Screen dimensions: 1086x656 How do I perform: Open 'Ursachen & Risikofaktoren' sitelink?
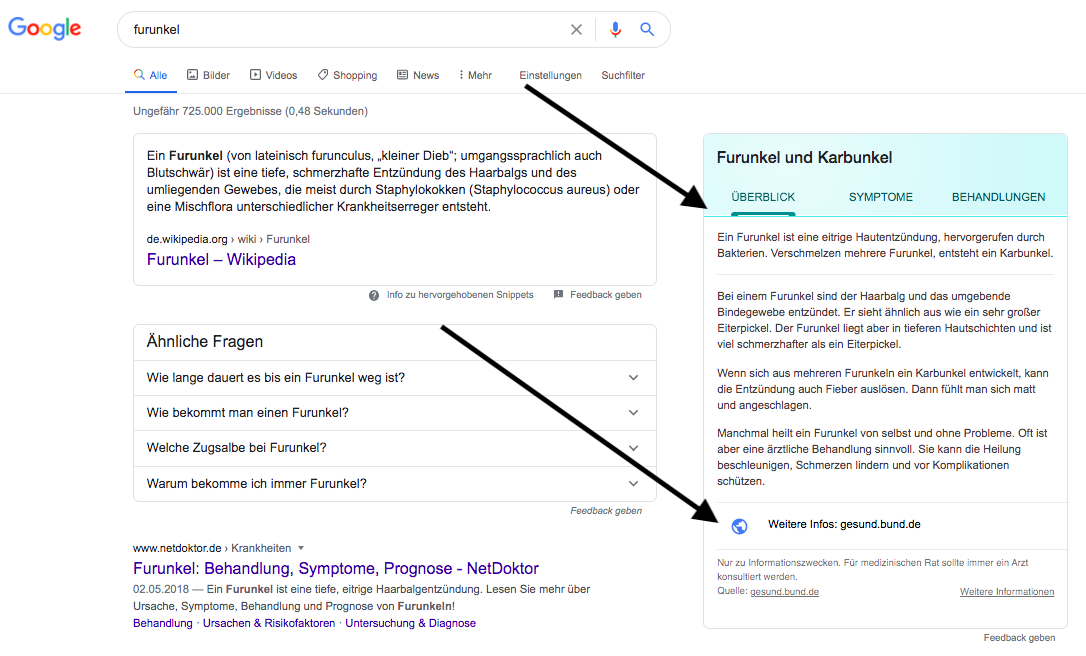tap(269, 623)
